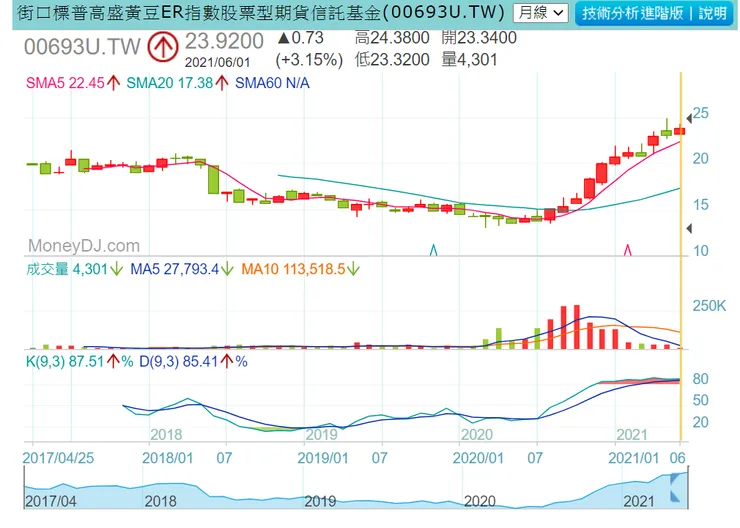This screenshot has width=740, height=528.
Task: Open 技術分析進階版 advanced analysis link
Action: (x=632, y=13)
